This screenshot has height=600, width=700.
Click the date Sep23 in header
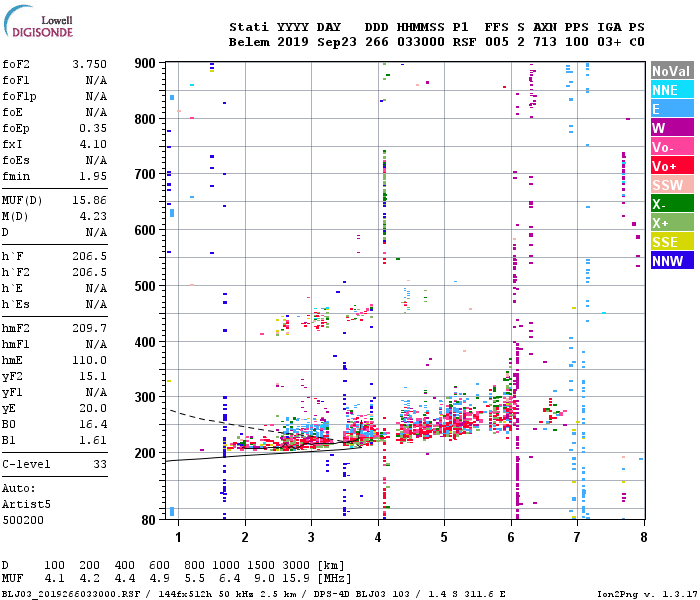337,42
